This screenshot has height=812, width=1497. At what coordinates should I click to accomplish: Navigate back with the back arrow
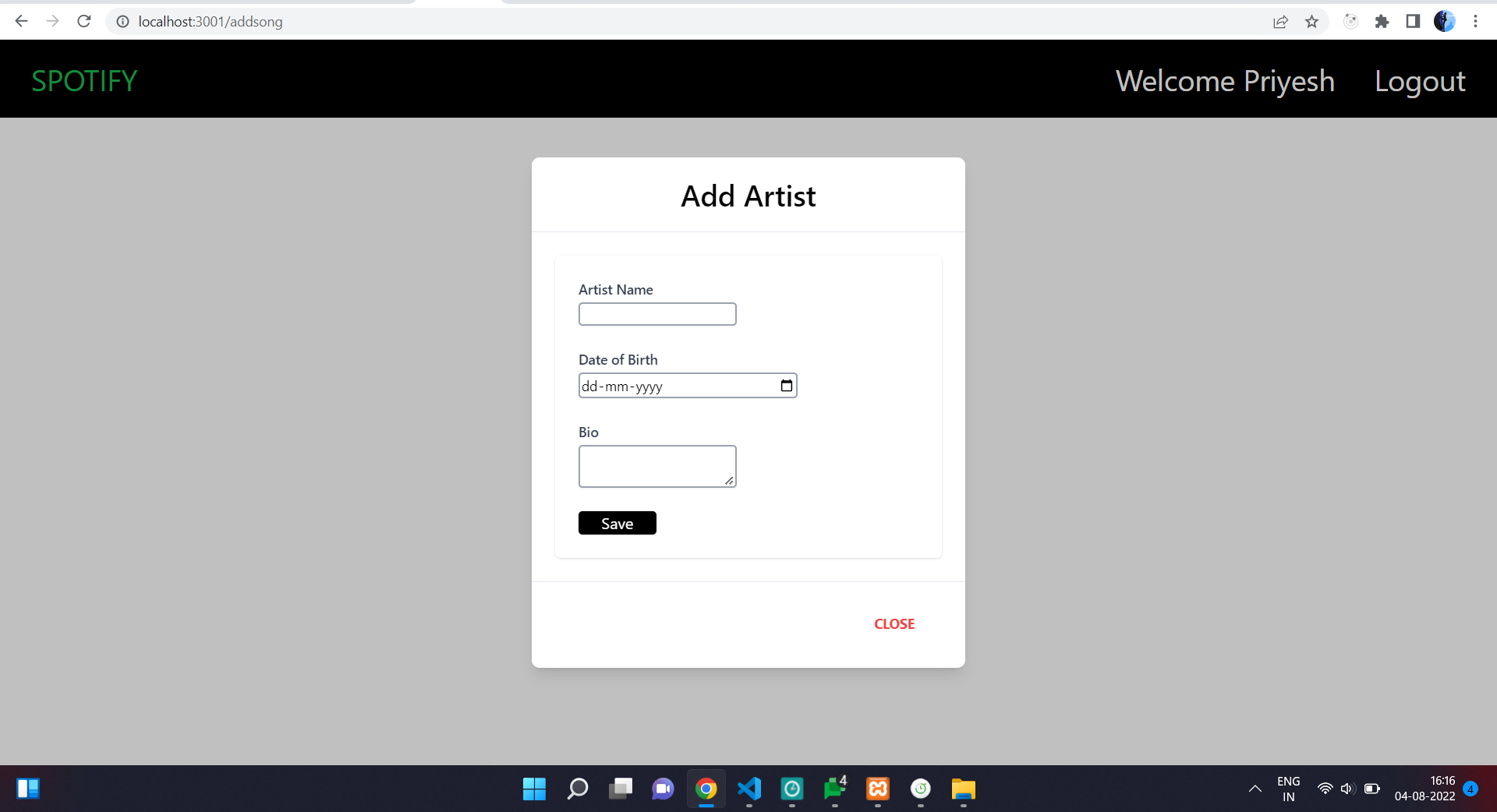click(x=21, y=21)
